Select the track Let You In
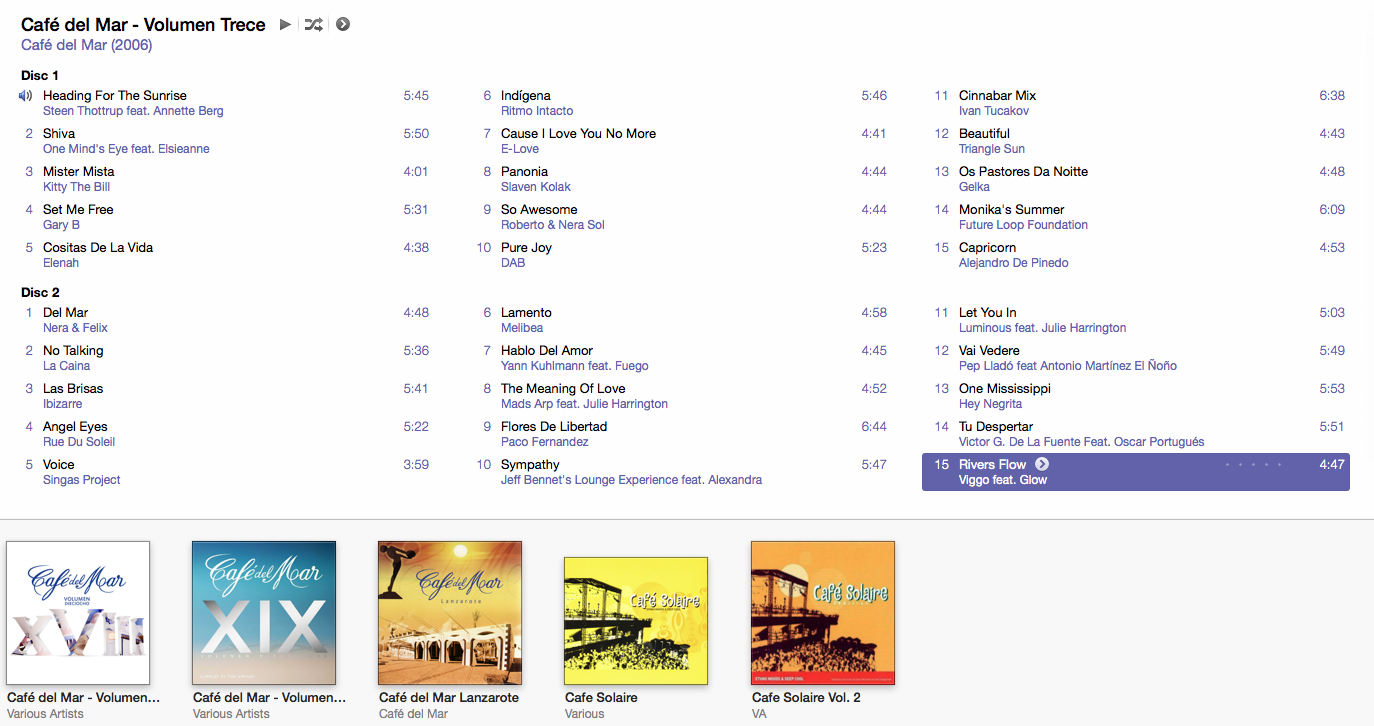 coord(988,312)
